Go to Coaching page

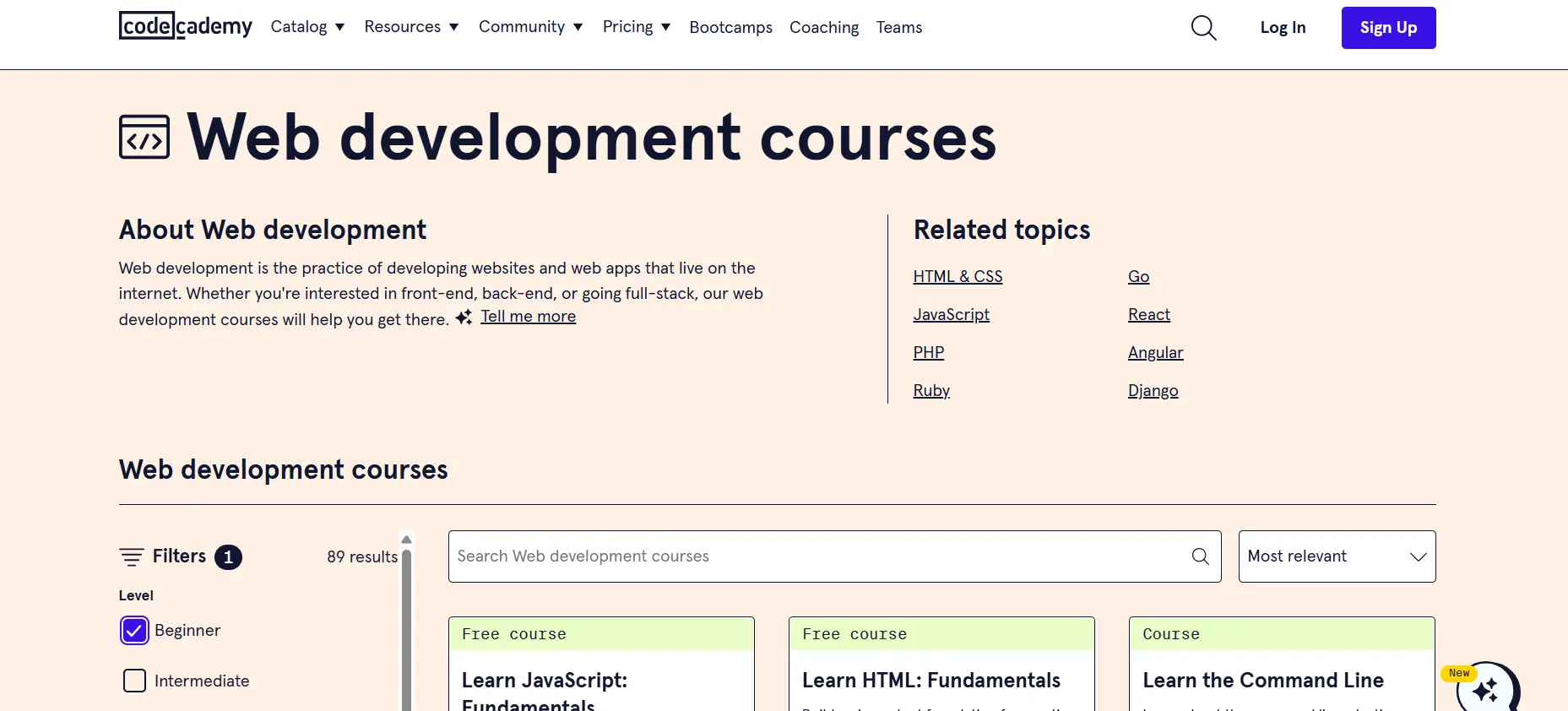(x=824, y=28)
